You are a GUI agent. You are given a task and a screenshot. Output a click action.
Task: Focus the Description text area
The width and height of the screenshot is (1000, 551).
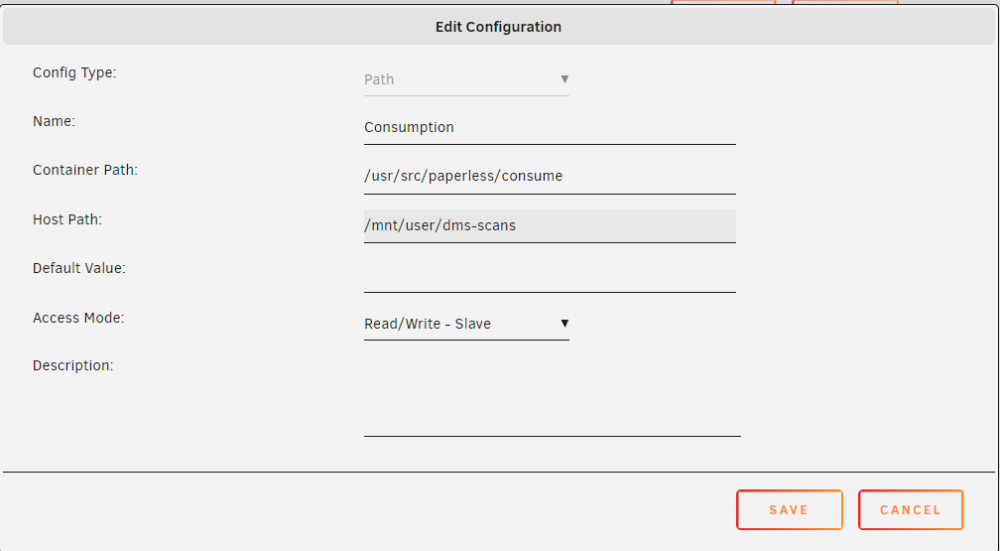click(x=552, y=397)
